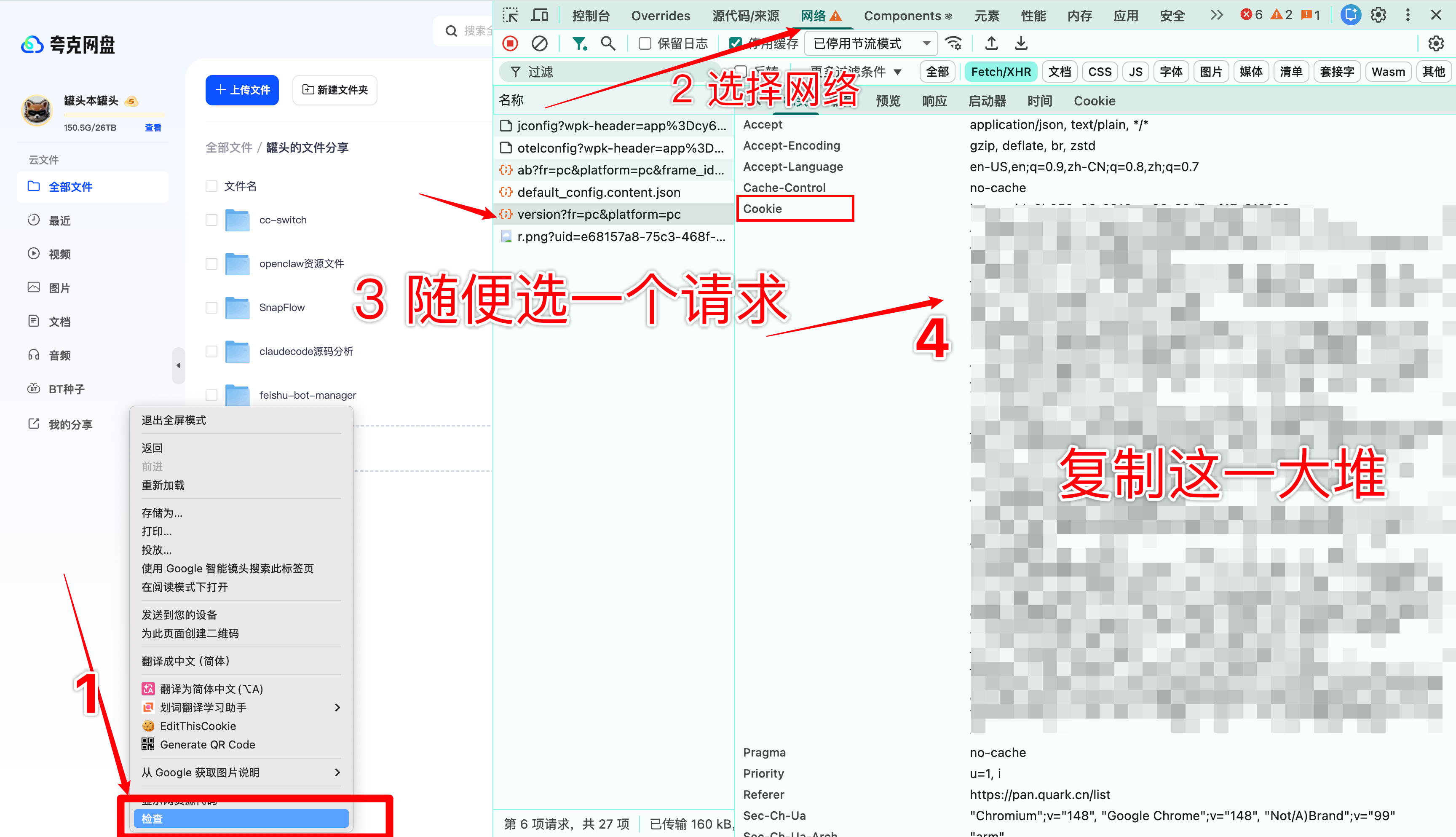The image size is (1456, 837).
Task: Click the warning count badge showing 2
Action: 1281,15
